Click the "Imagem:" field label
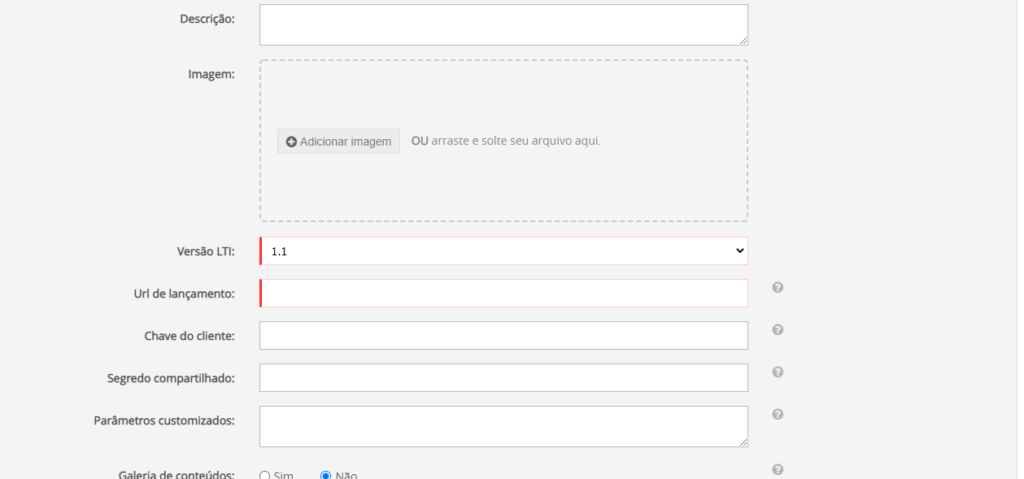1024x479 pixels. coord(211,74)
